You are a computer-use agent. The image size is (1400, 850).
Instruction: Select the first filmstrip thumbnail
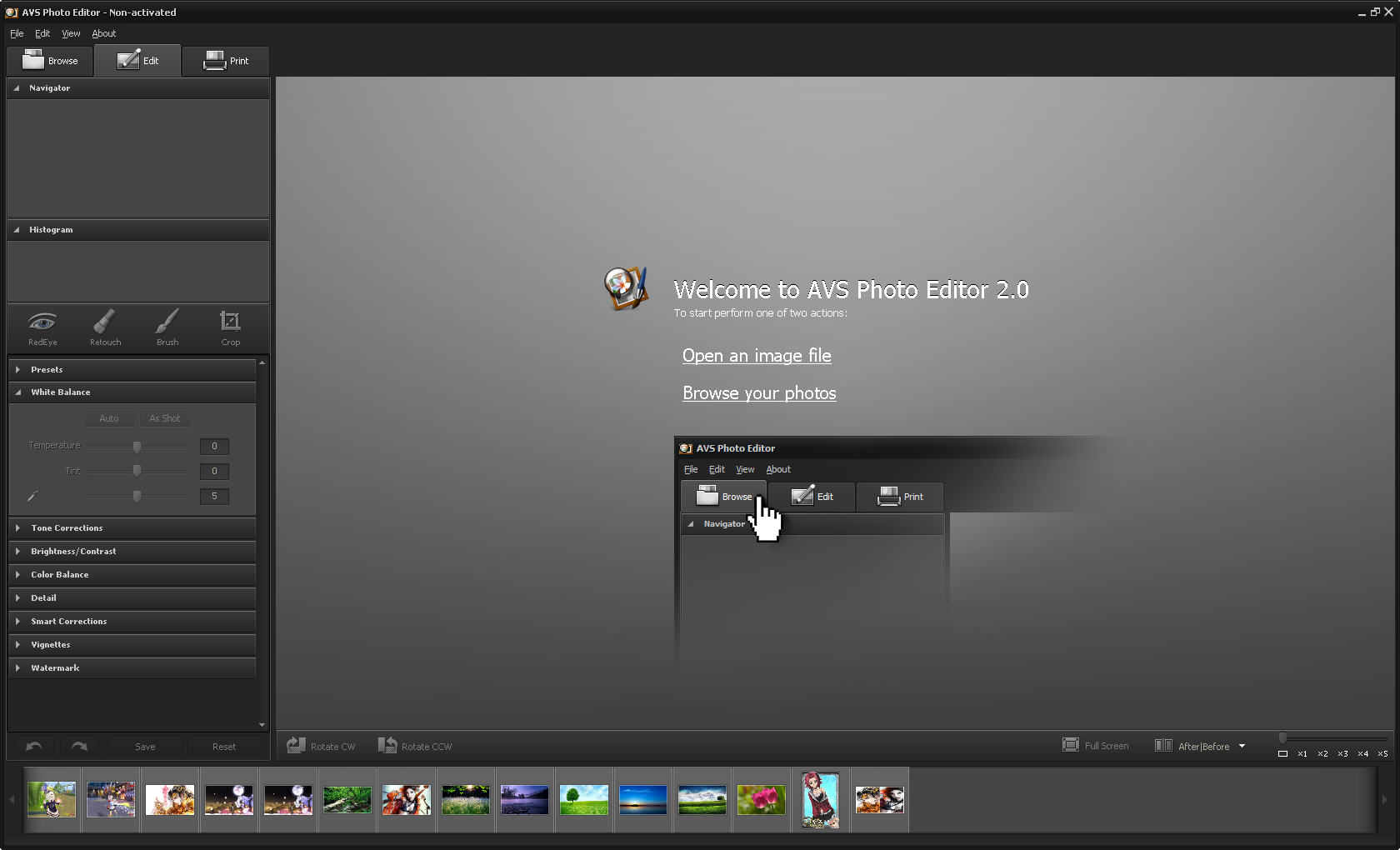52,800
